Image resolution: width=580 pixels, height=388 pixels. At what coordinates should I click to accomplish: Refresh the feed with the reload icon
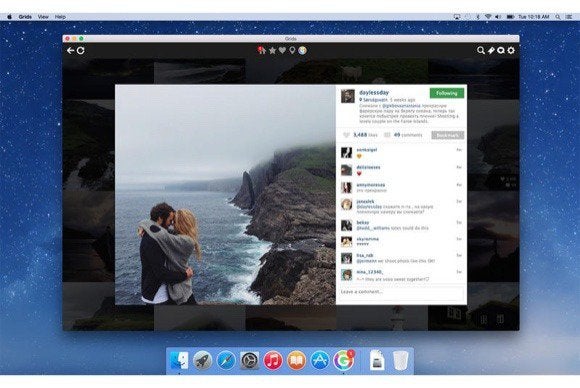(80, 50)
